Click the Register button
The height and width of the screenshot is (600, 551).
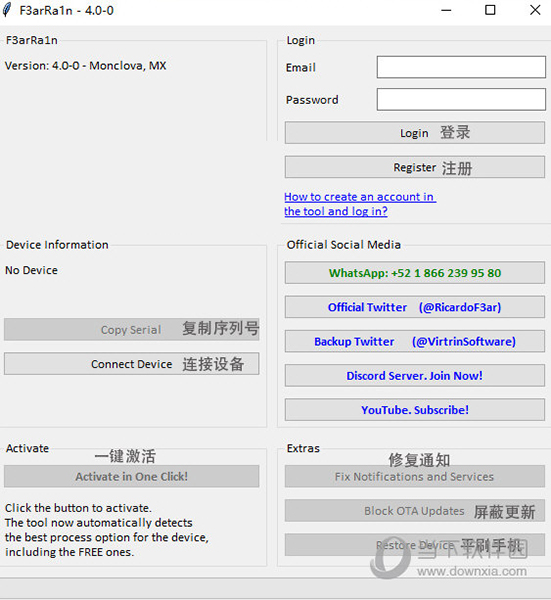coord(415,167)
